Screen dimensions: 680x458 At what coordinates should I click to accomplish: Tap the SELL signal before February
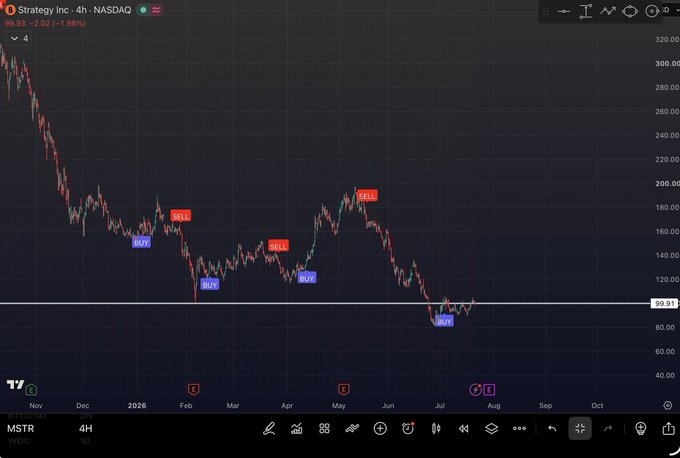click(x=180, y=216)
